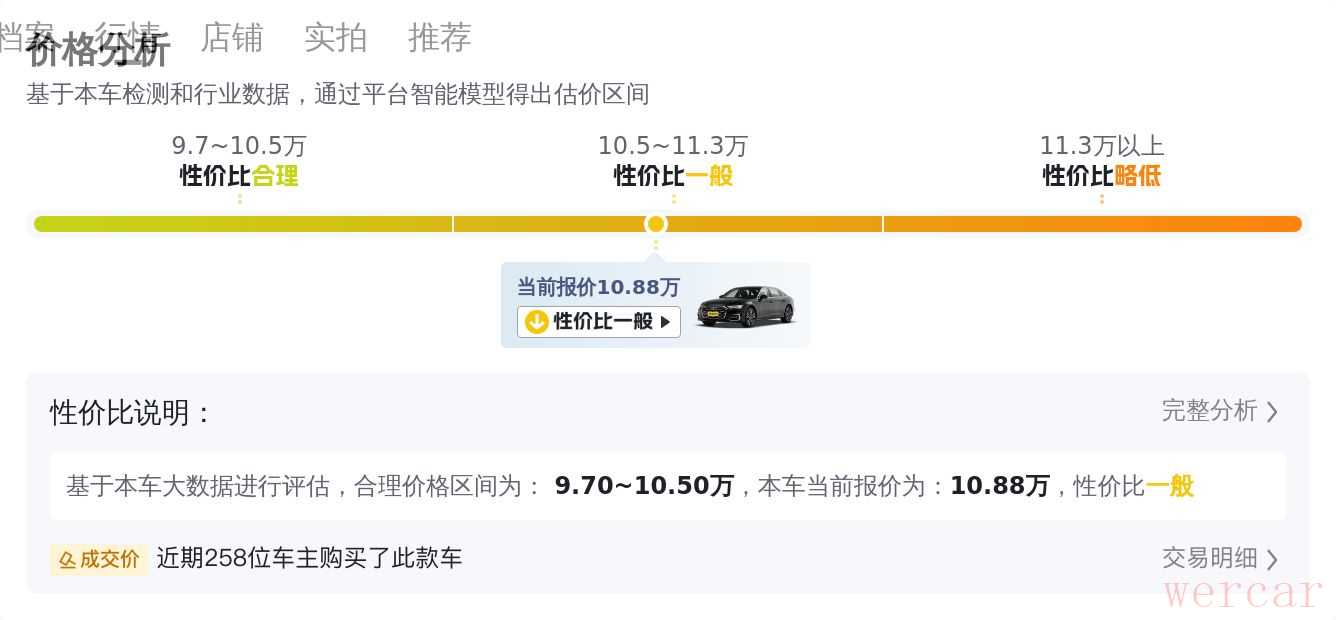Viewport: 1336px width, 620px height.
Task: Click the play triangle in 性价比一般 button
Action: click(x=665, y=321)
